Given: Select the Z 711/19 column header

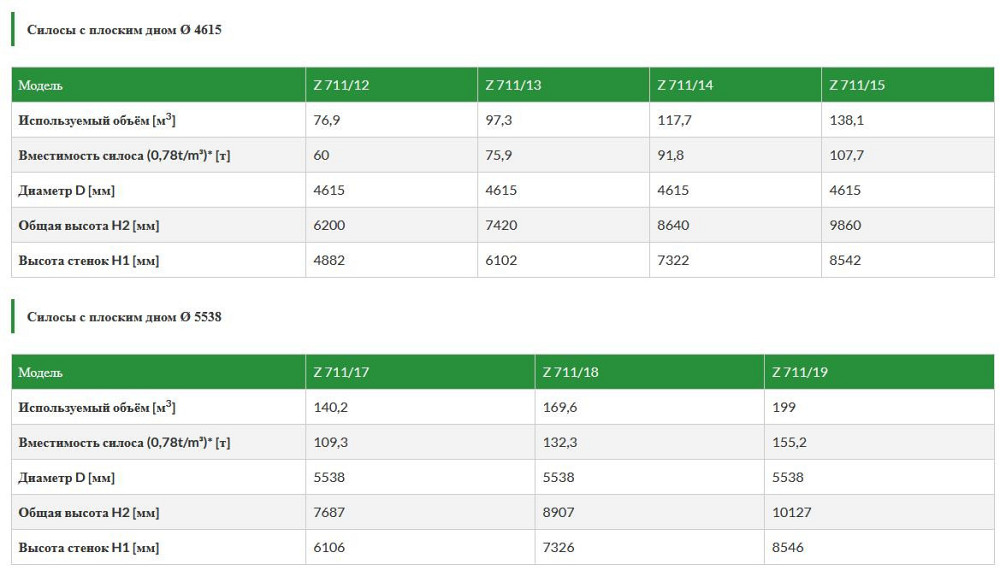Looking at the screenshot, I should point(800,372).
